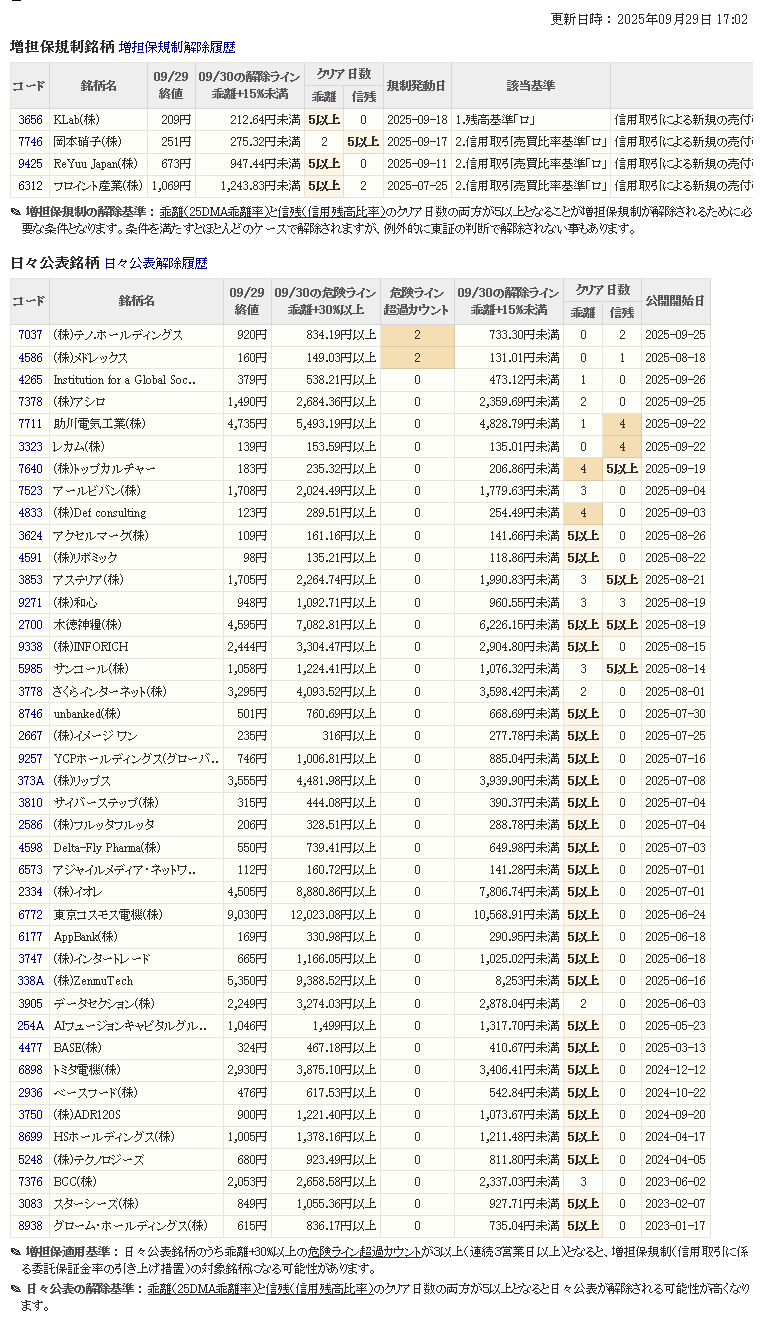
Task: Open stock code 4586 メドレックス
Action: click(30, 357)
